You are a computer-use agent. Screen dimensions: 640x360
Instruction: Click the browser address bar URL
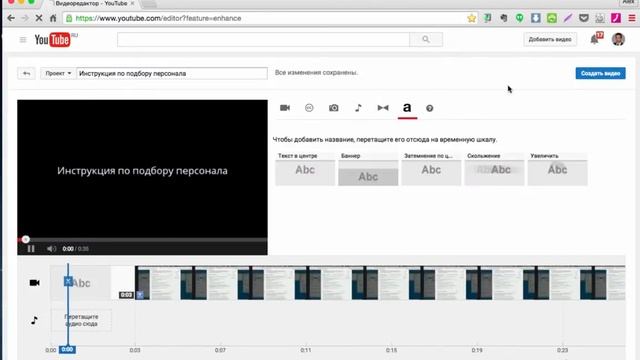[158, 18]
